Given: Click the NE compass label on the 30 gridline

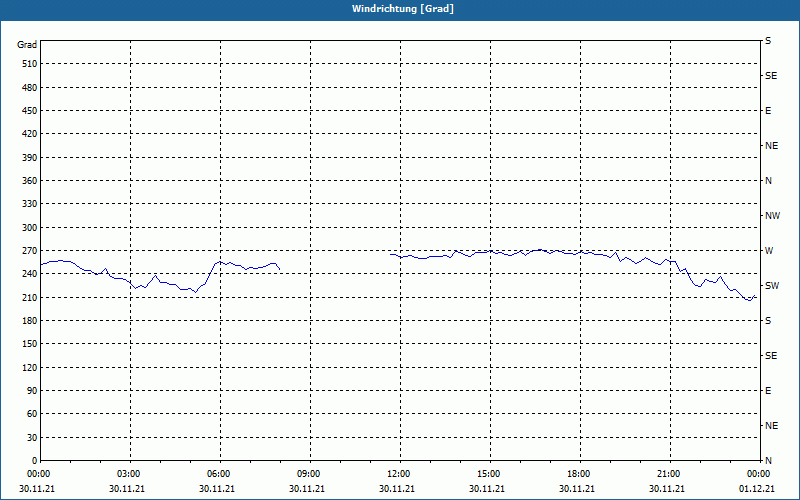Looking at the screenshot, I should (x=771, y=426).
